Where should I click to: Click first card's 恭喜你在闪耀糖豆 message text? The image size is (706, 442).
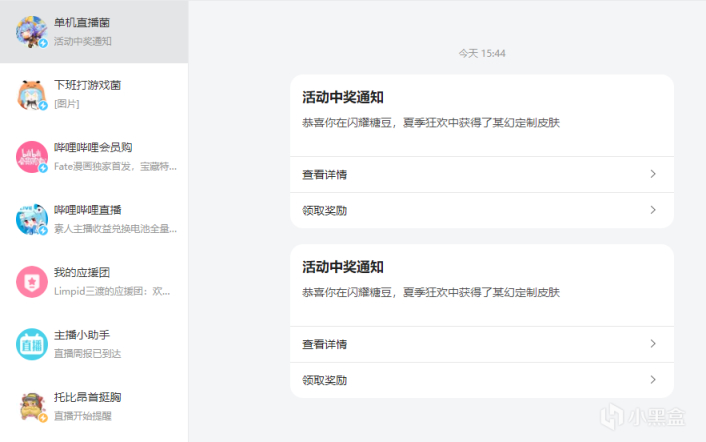click(x=431, y=123)
